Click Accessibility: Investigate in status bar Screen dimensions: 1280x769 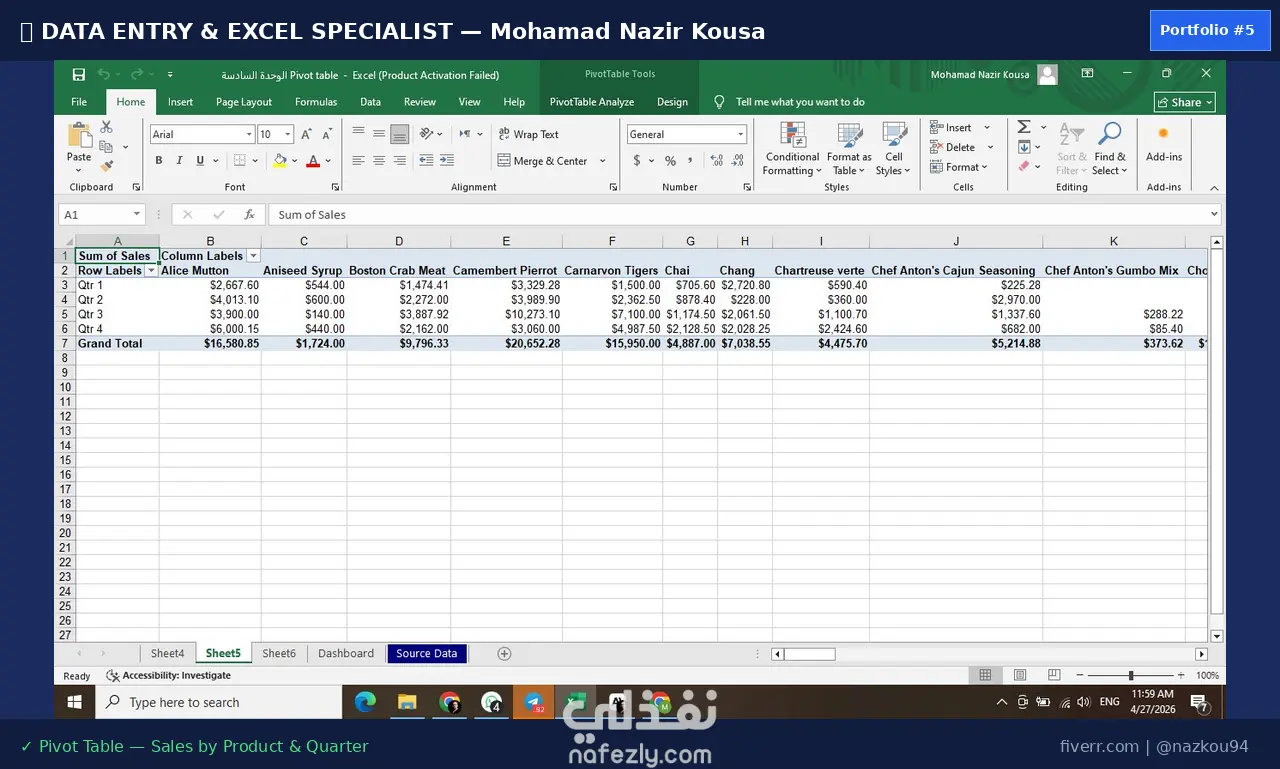coord(168,675)
